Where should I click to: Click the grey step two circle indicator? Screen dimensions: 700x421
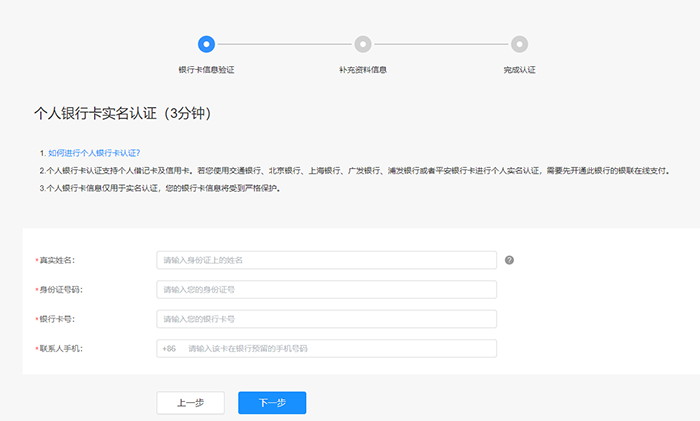[x=362, y=44]
